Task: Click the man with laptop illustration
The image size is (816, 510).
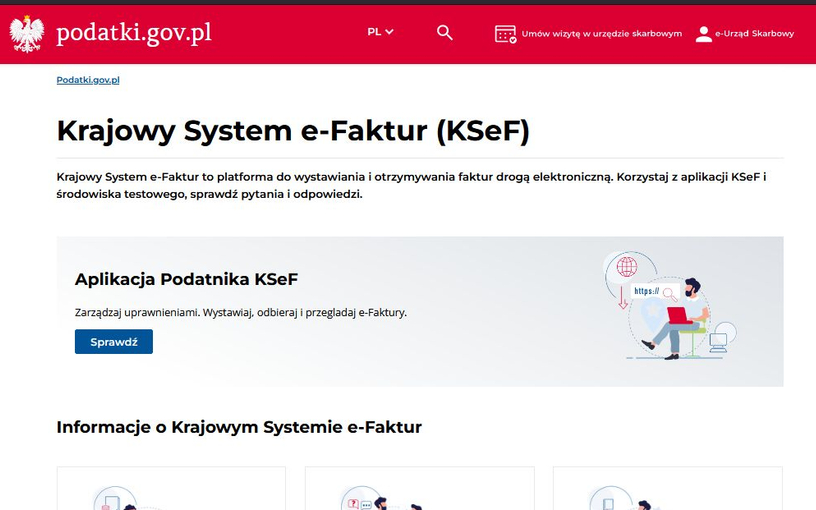Action: click(670, 306)
